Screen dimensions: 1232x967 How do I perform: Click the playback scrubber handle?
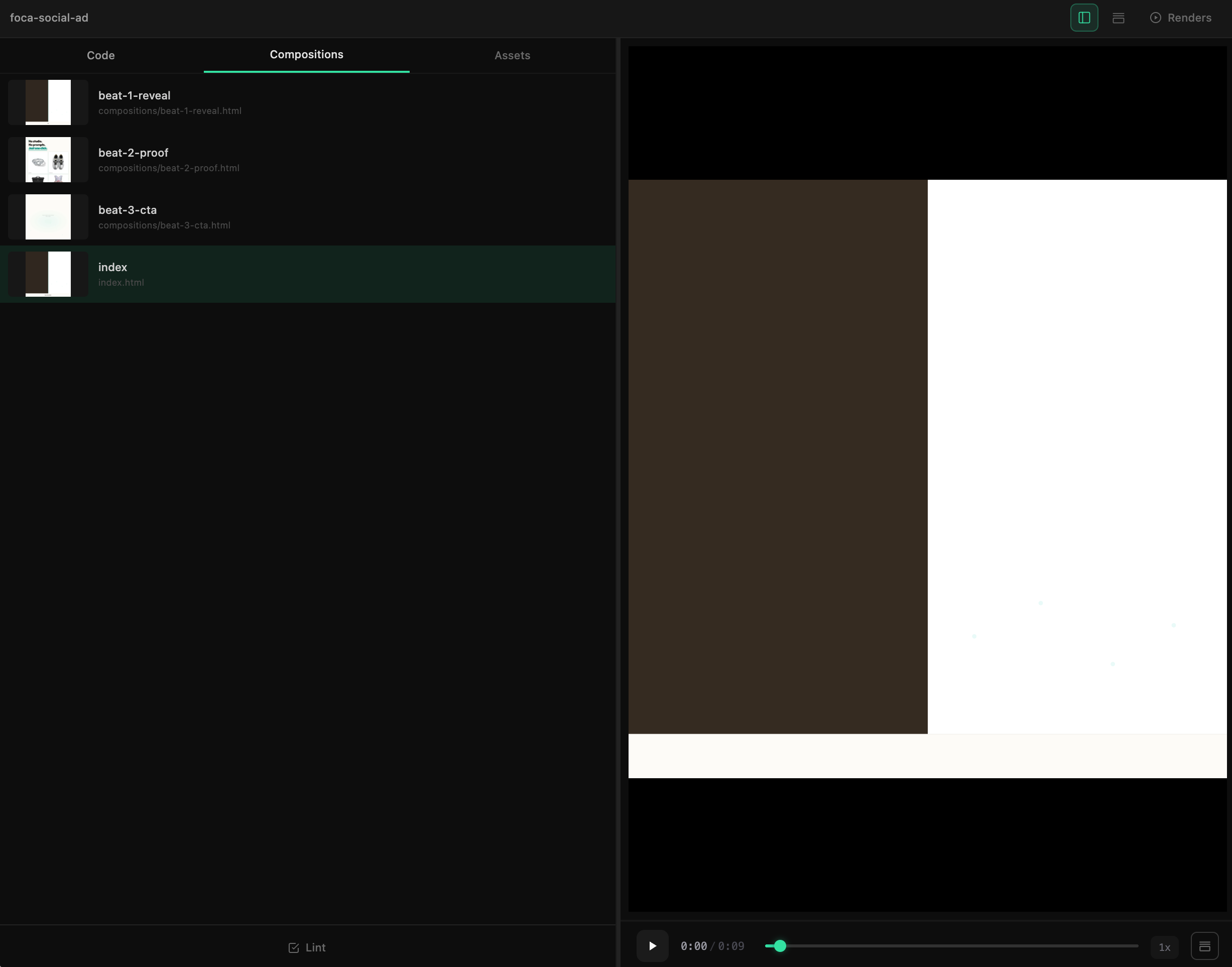tap(780, 945)
